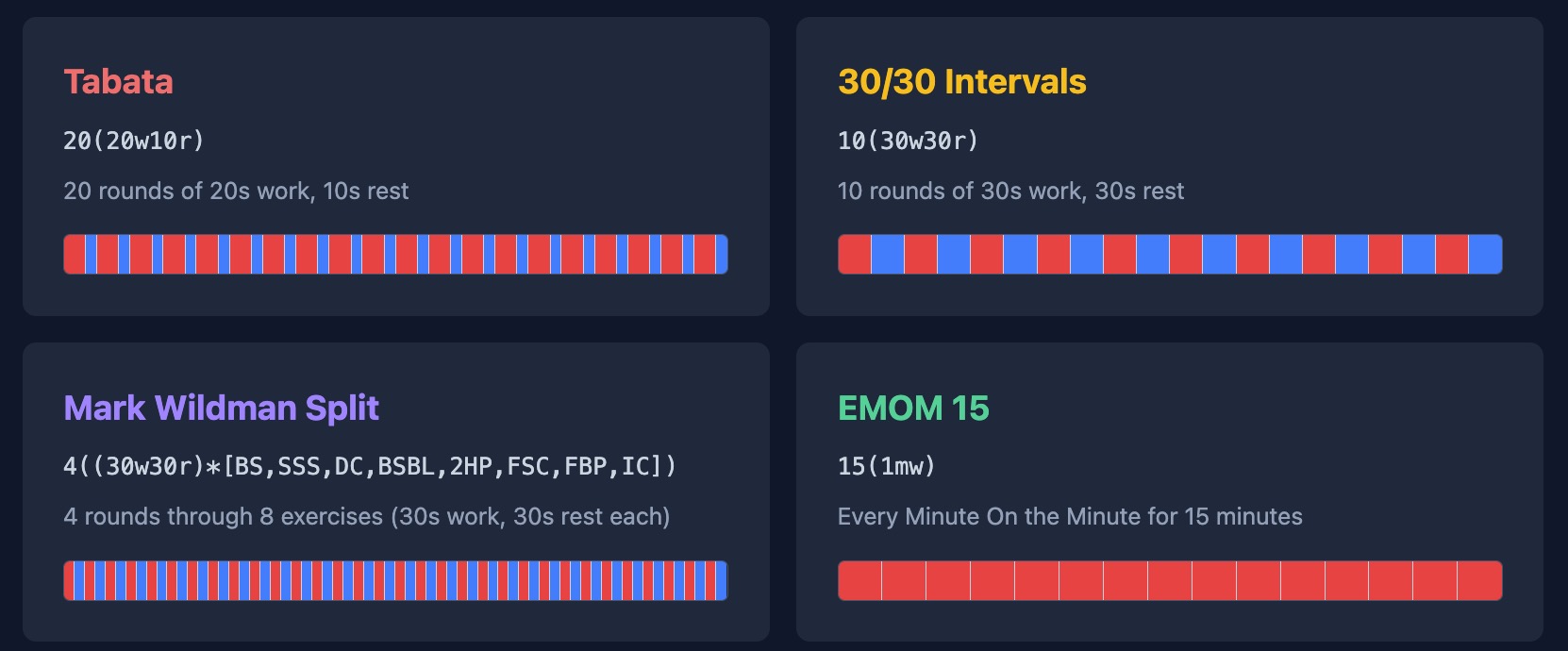Open the EMOM 15 workout title
1568x651 pixels.
912,408
